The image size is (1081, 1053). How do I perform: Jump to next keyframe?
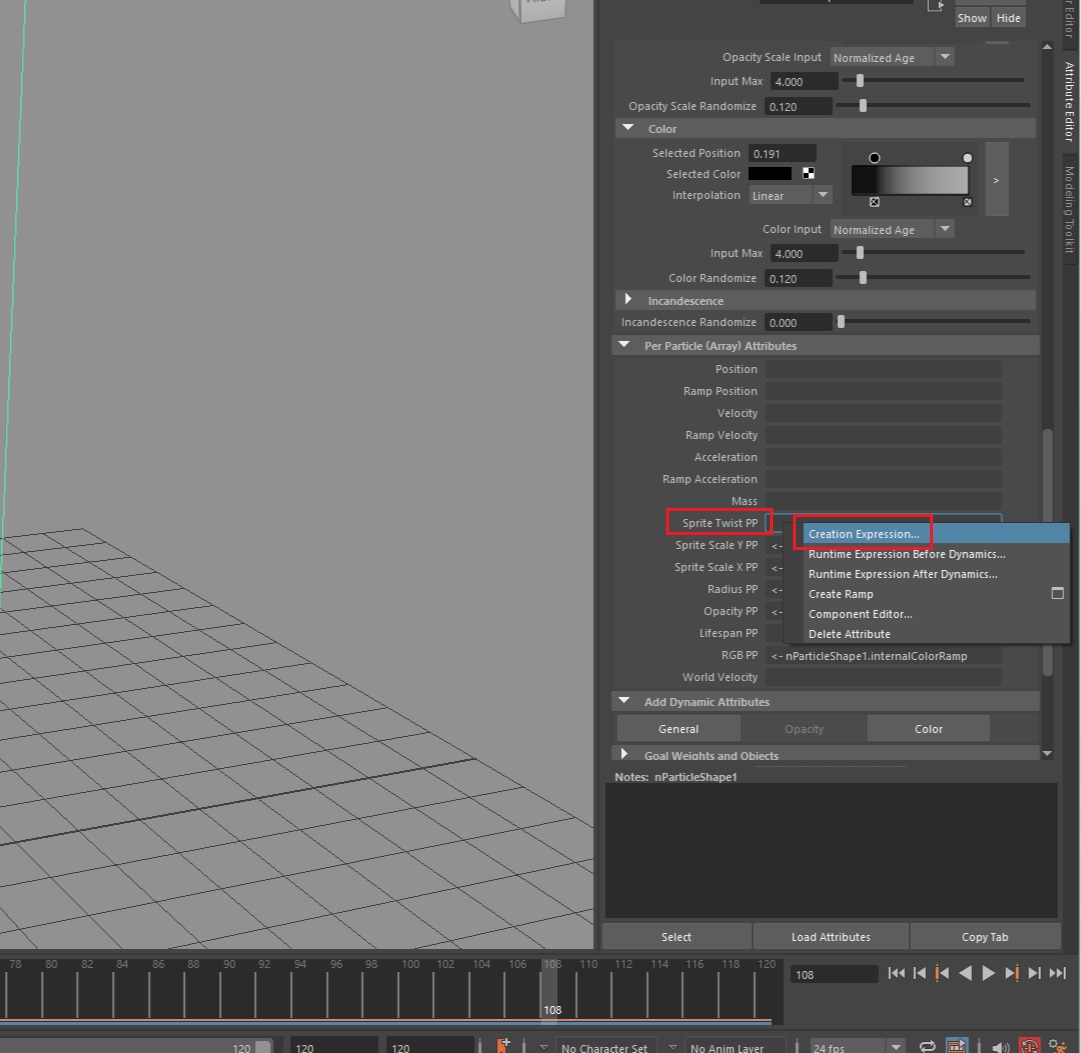click(x=1011, y=973)
